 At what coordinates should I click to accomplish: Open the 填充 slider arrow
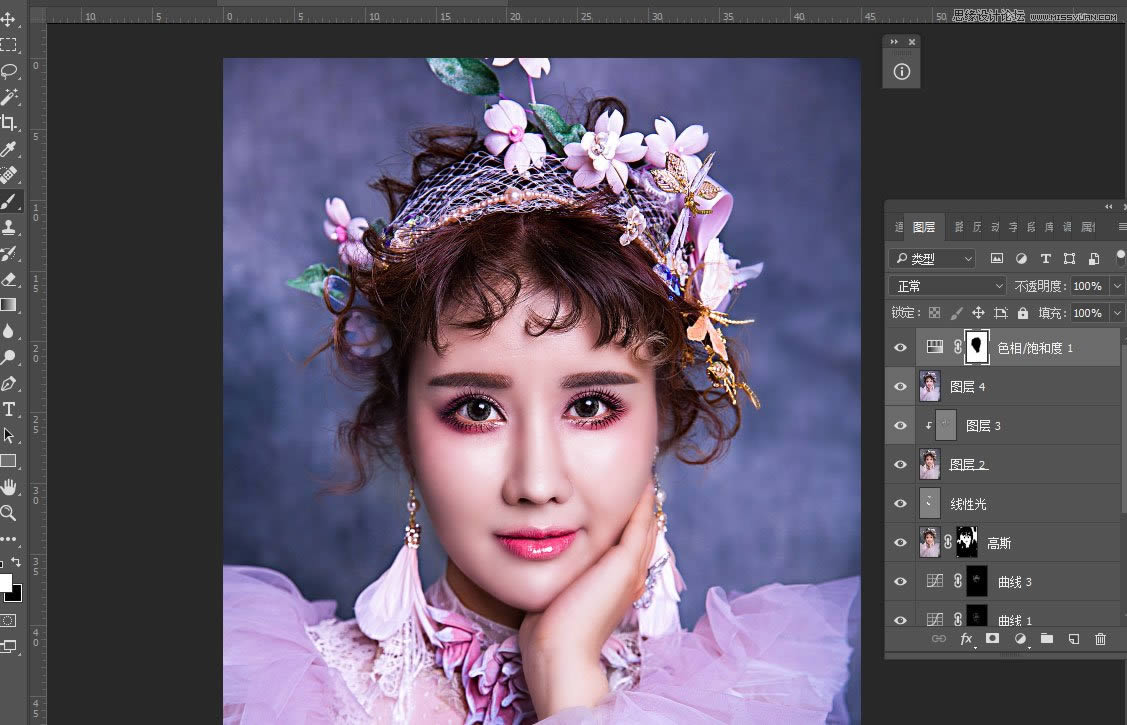1117,313
